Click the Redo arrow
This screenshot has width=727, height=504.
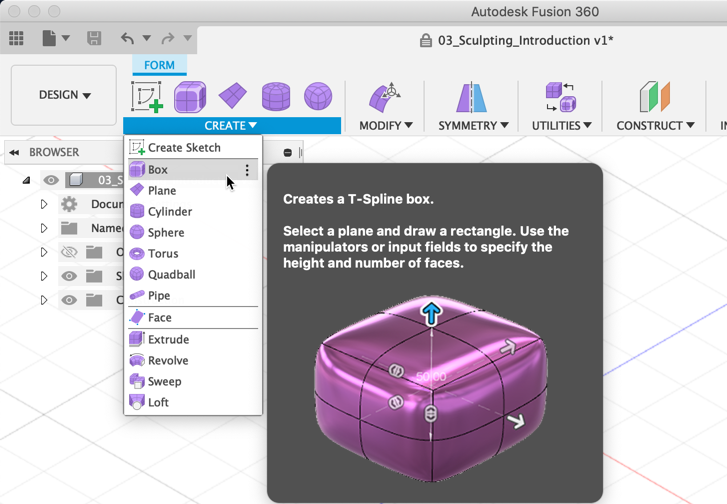point(167,38)
